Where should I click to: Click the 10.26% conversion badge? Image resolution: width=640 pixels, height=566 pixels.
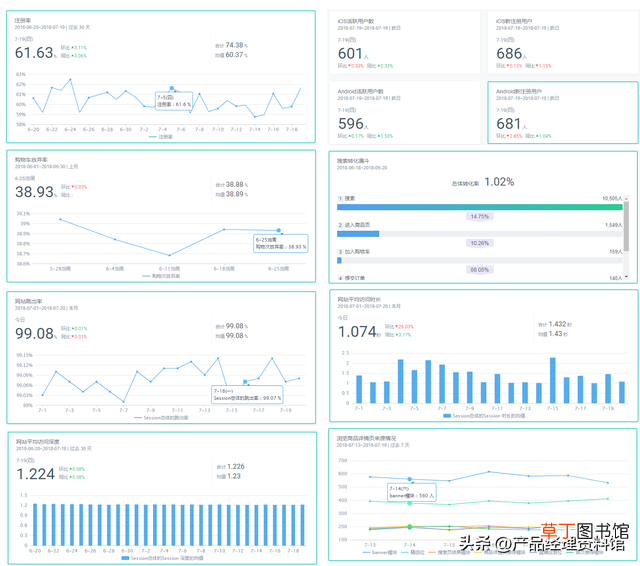tap(480, 243)
